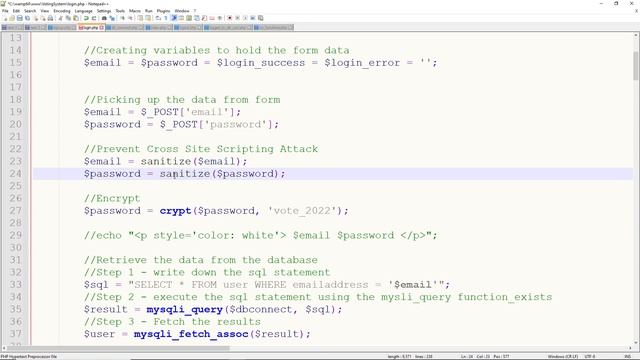Close current document using menu-bar X button
This screenshot has height=360, width=640.
pyautogui.click(x=636, y=11)
